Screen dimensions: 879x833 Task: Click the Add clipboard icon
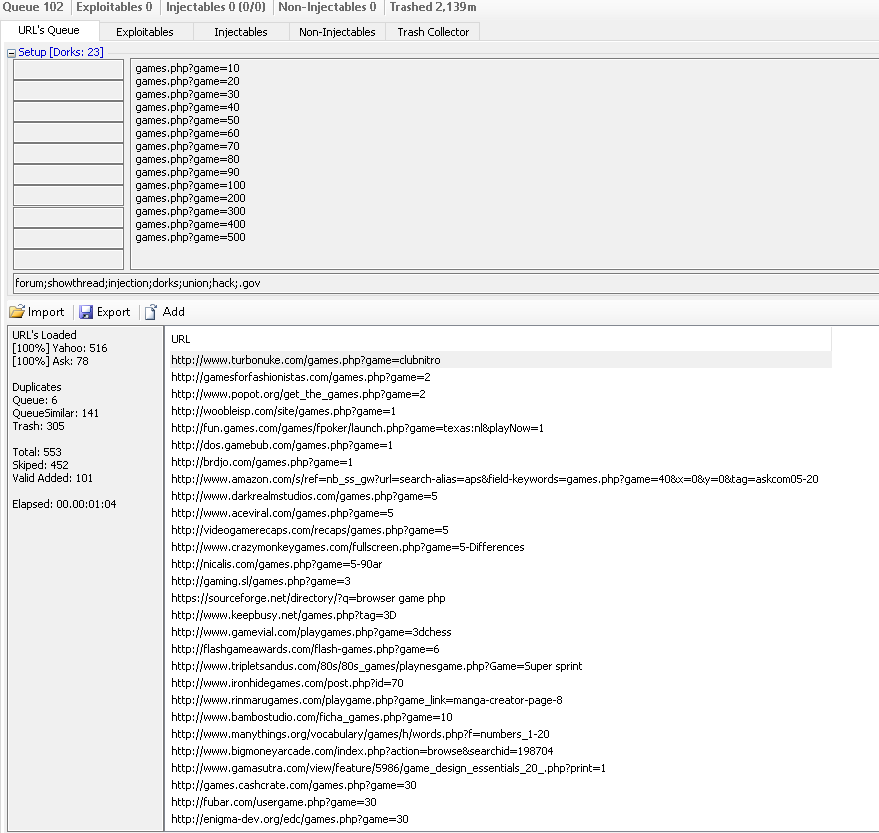click(151, 312)
